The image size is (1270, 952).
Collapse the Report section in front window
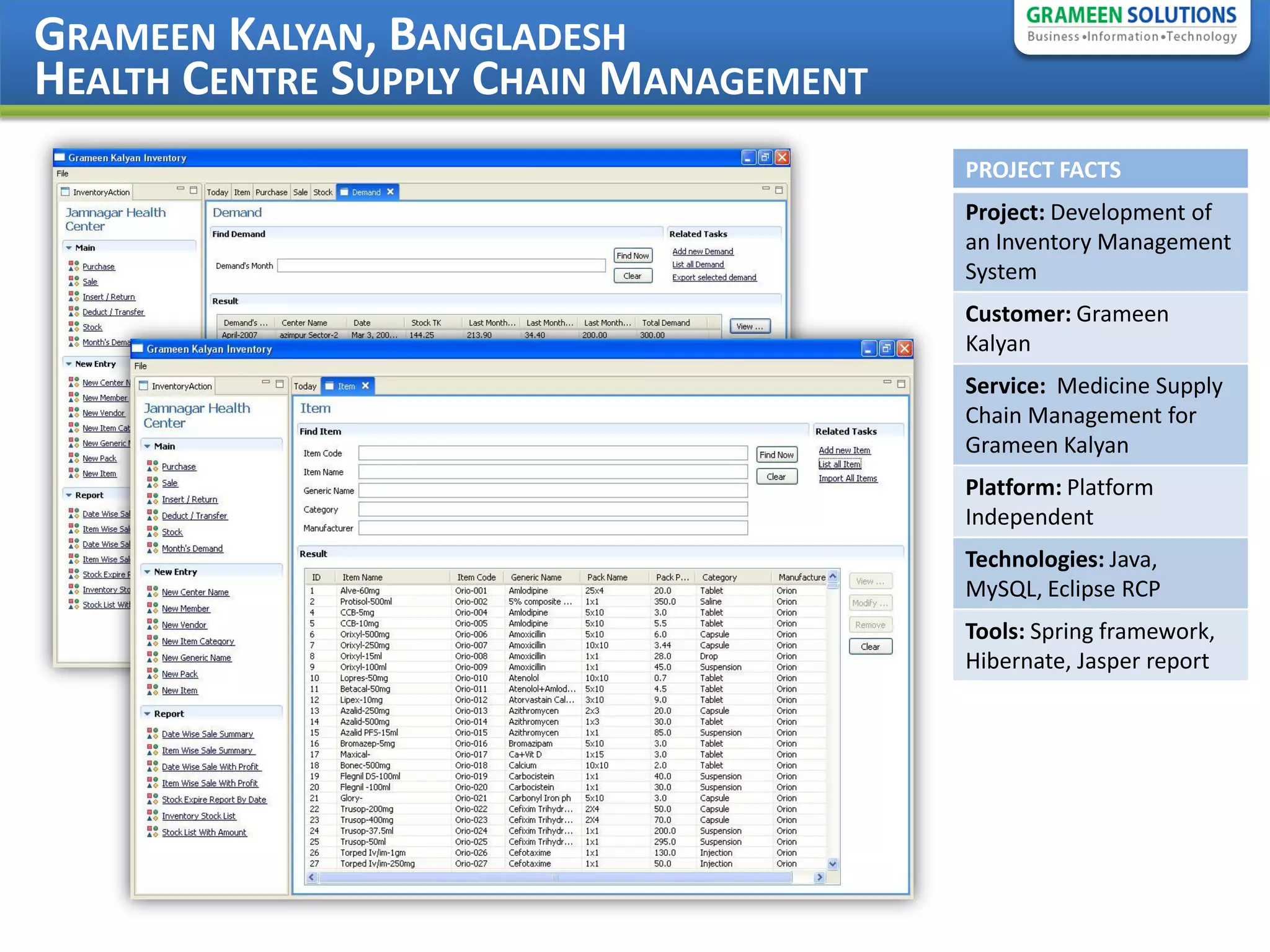[147, 714]
